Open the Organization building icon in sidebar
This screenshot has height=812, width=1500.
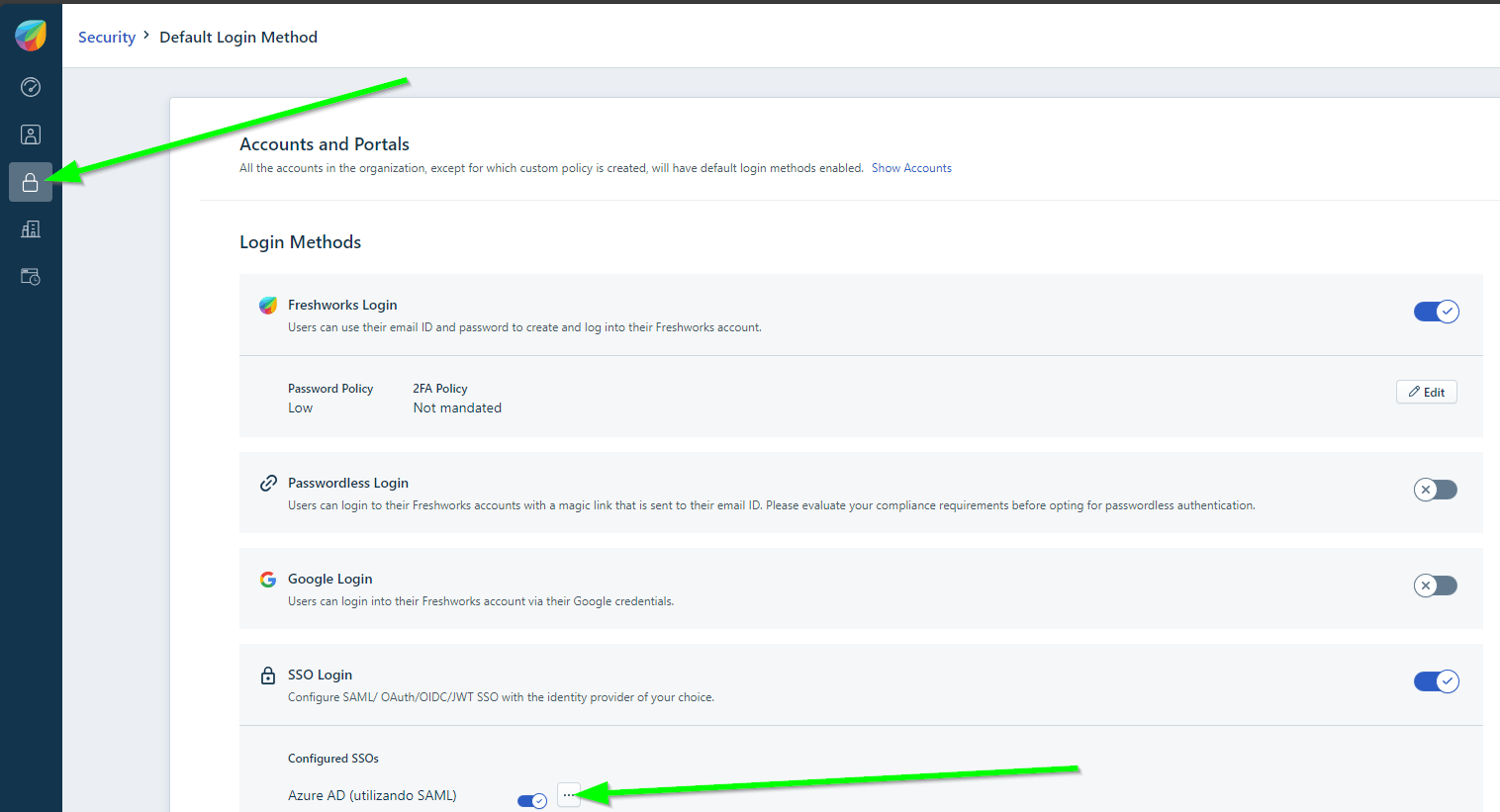[x=31, y=229]
